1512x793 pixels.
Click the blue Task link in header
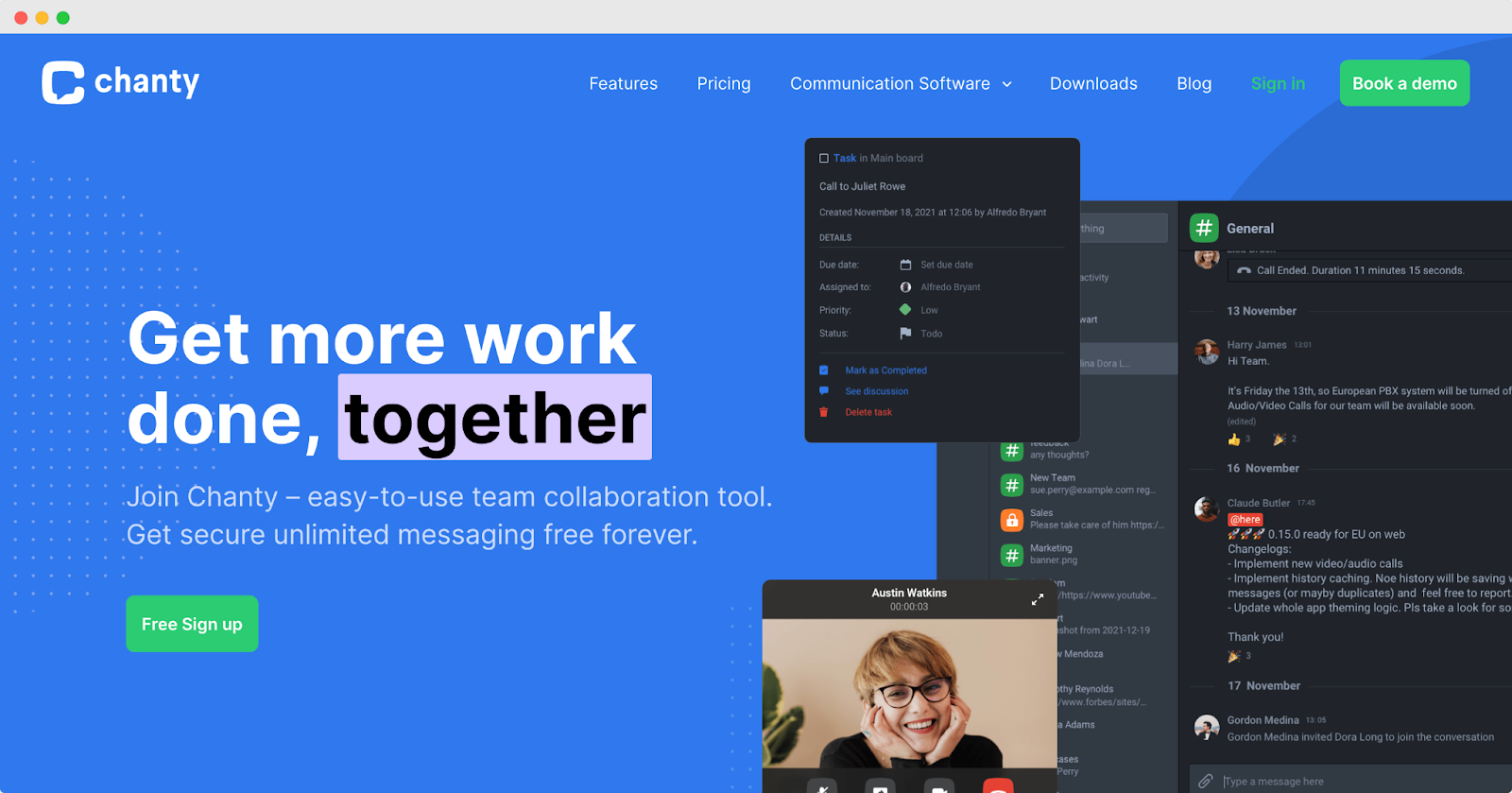tap(845, 158)
